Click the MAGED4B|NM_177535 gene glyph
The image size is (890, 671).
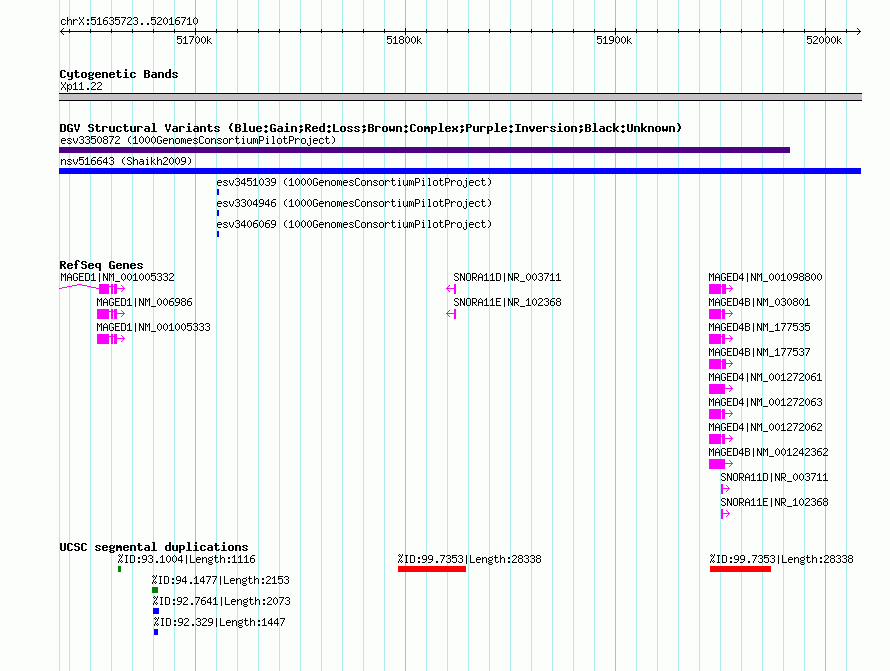click(721, 339)
